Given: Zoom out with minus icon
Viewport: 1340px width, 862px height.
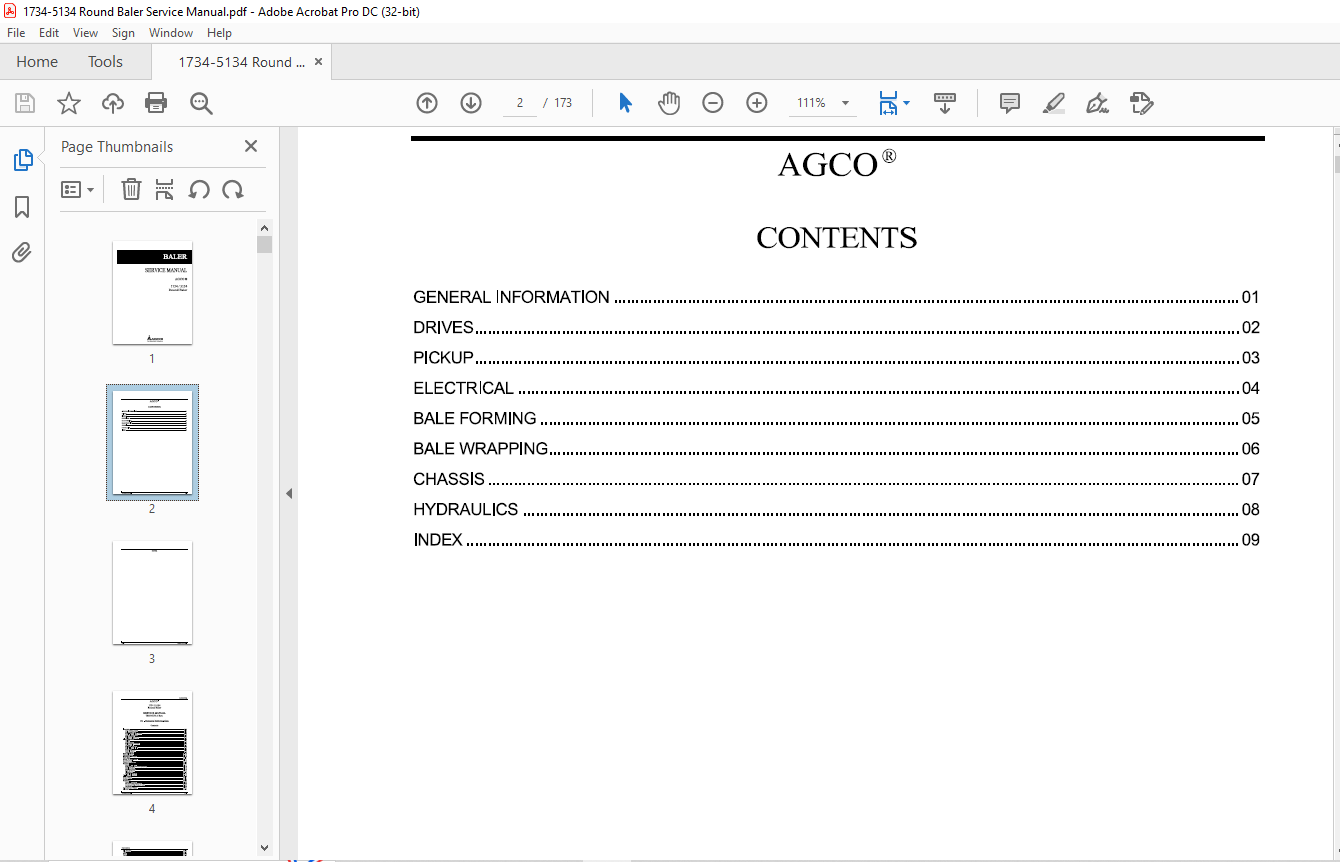Looking at the screenshot, I should click(x=713, y=103).
